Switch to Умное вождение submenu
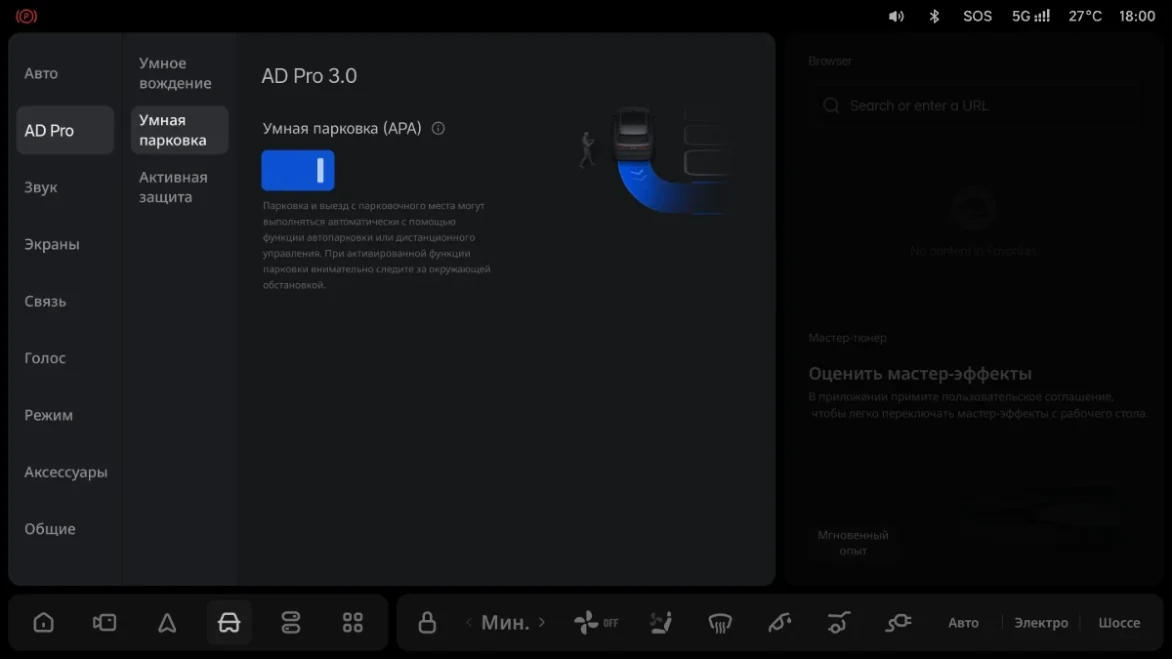1172x659 pixels. tap(179, 73)
